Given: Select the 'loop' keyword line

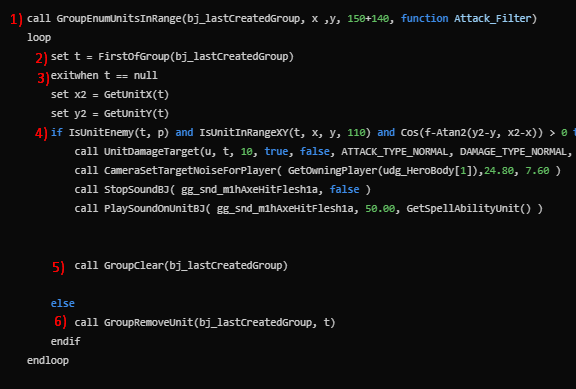Looking at the screenshot, I should click(x=39, y=37).
